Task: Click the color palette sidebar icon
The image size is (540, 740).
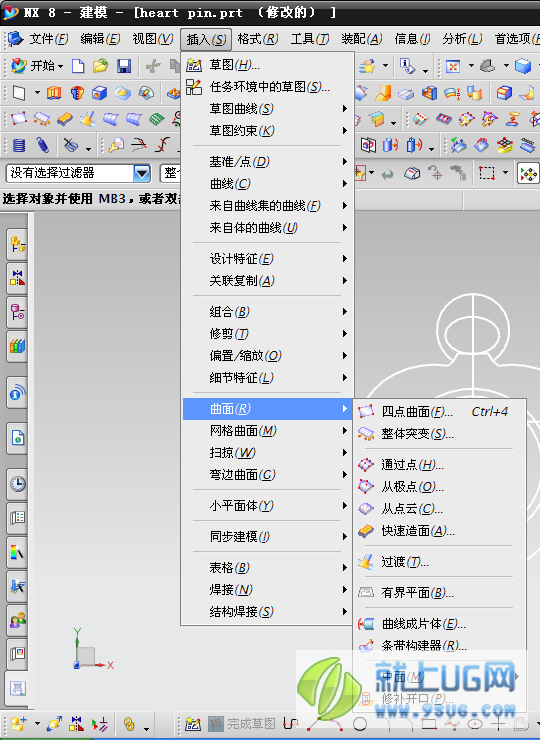Action: [x=17, y=552]
